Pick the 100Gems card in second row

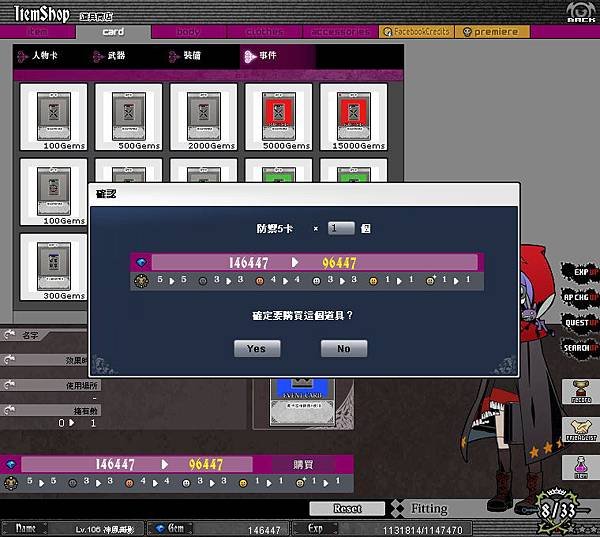pyautogui.click(x=54, y=192)
